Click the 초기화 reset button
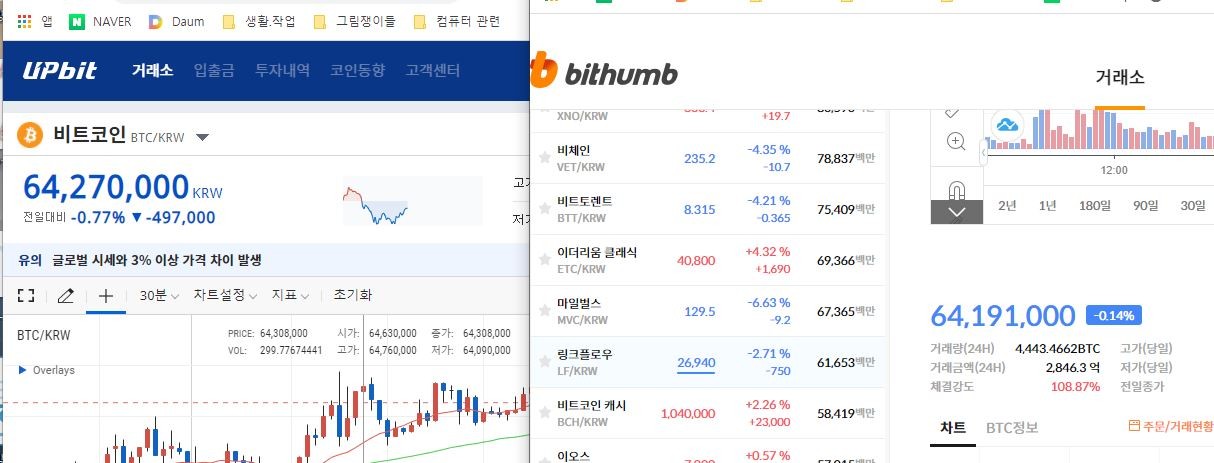 tap(353, 295)
